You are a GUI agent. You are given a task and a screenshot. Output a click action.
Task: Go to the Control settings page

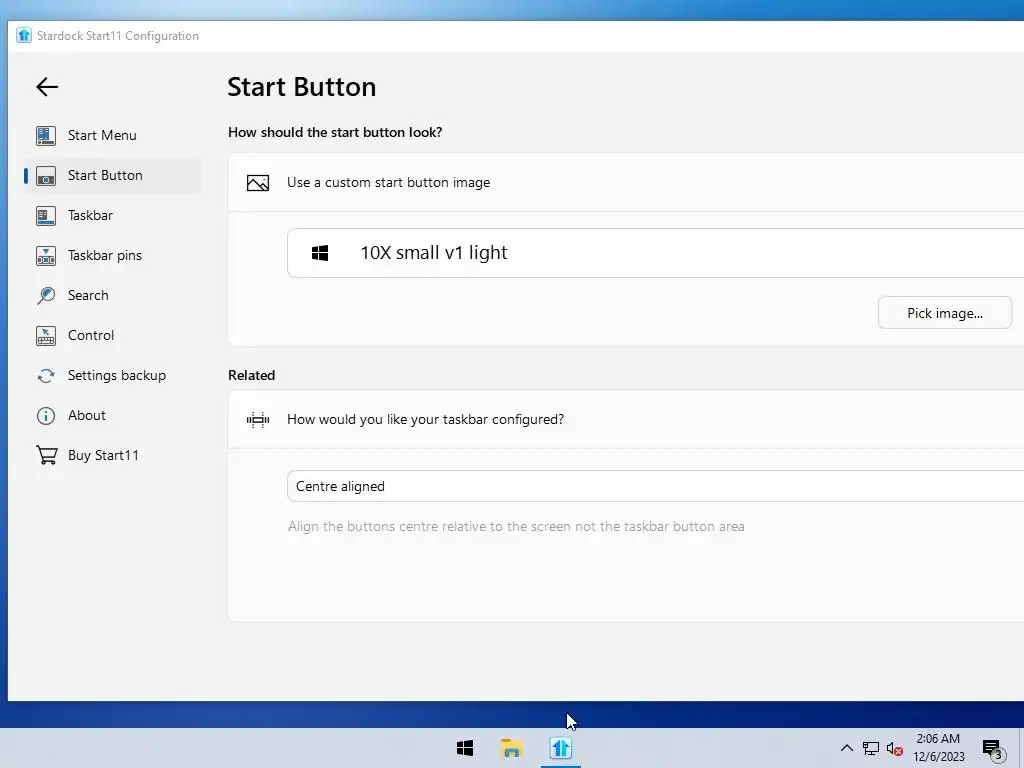tap(112, 335)
